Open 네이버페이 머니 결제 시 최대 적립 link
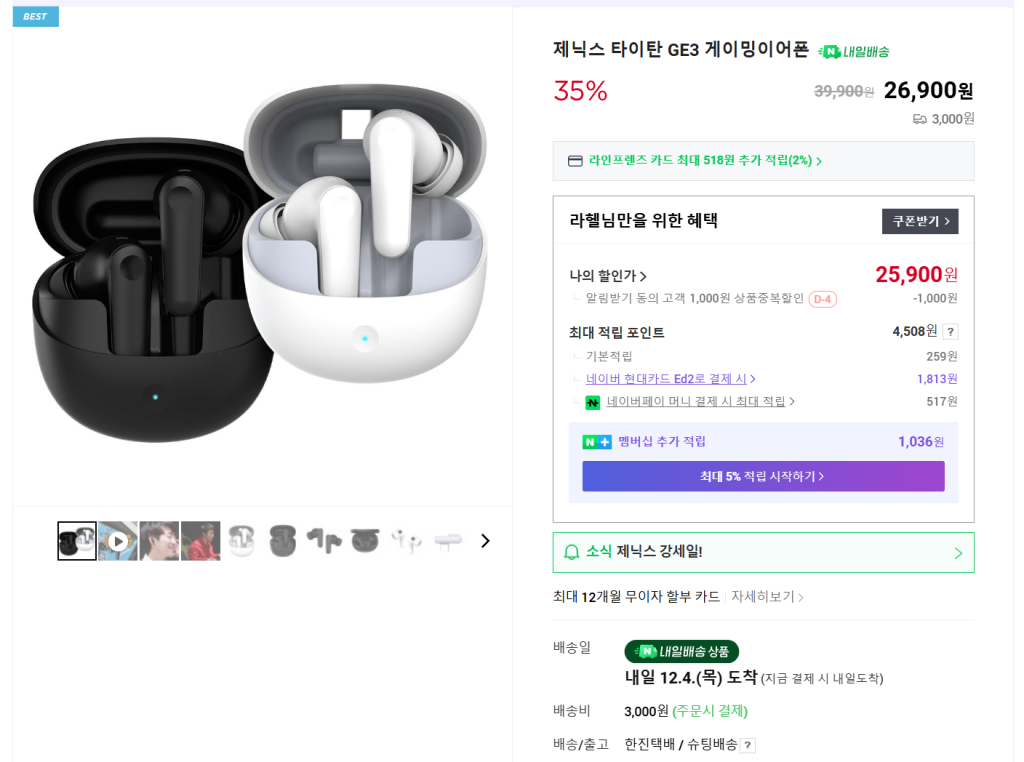The width and height of the screenshot is (1024, 762). point(700,402)
